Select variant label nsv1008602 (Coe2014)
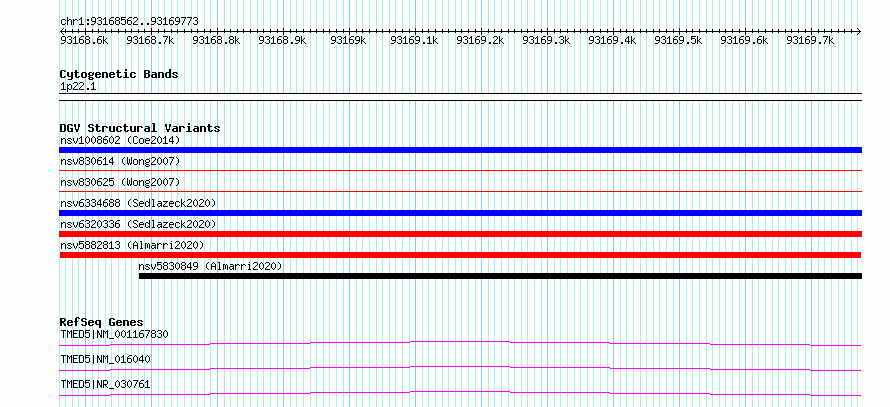890x407 pixels. click(x=120, y=140)
